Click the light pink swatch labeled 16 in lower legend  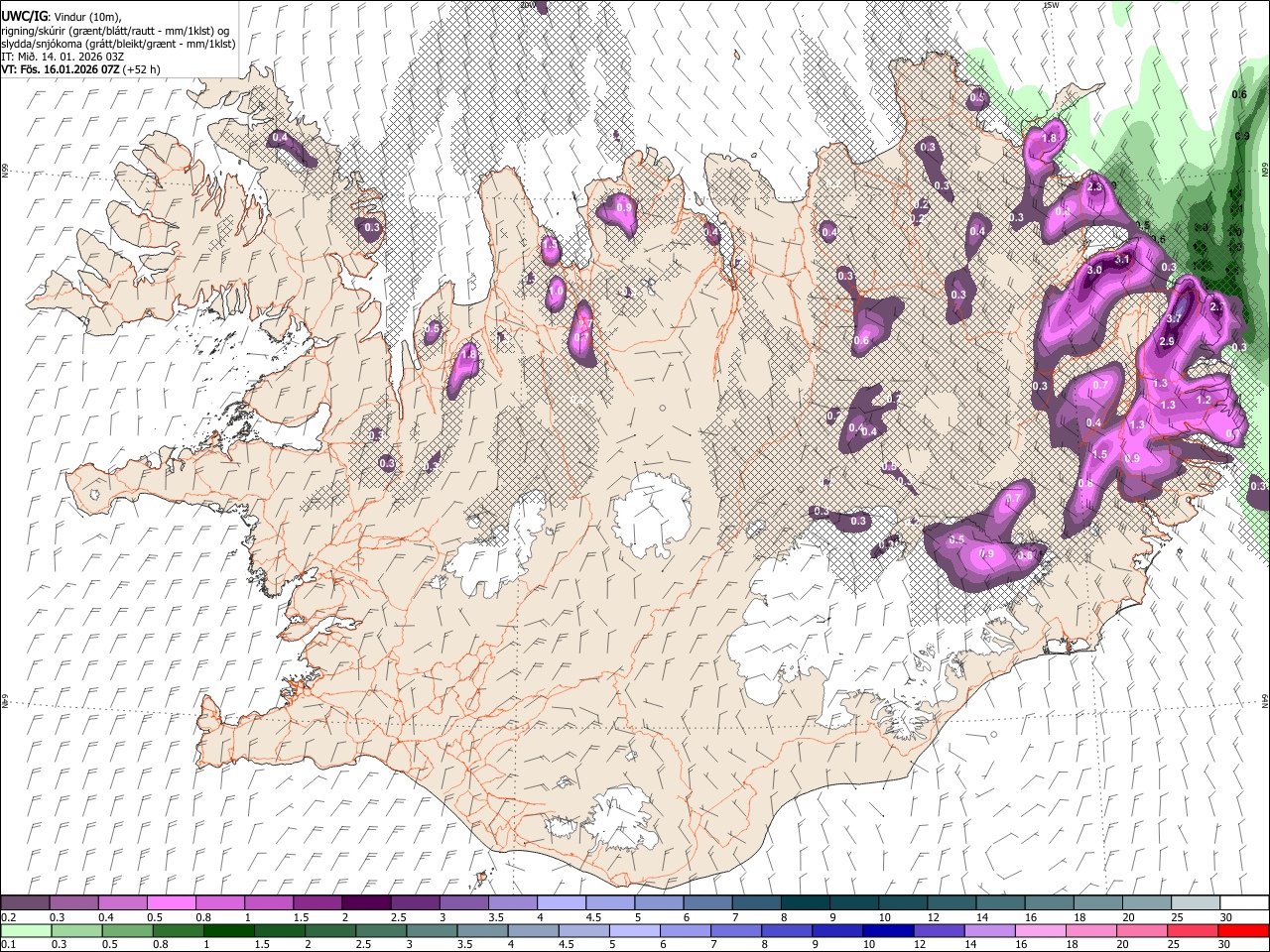point(1040,930)
